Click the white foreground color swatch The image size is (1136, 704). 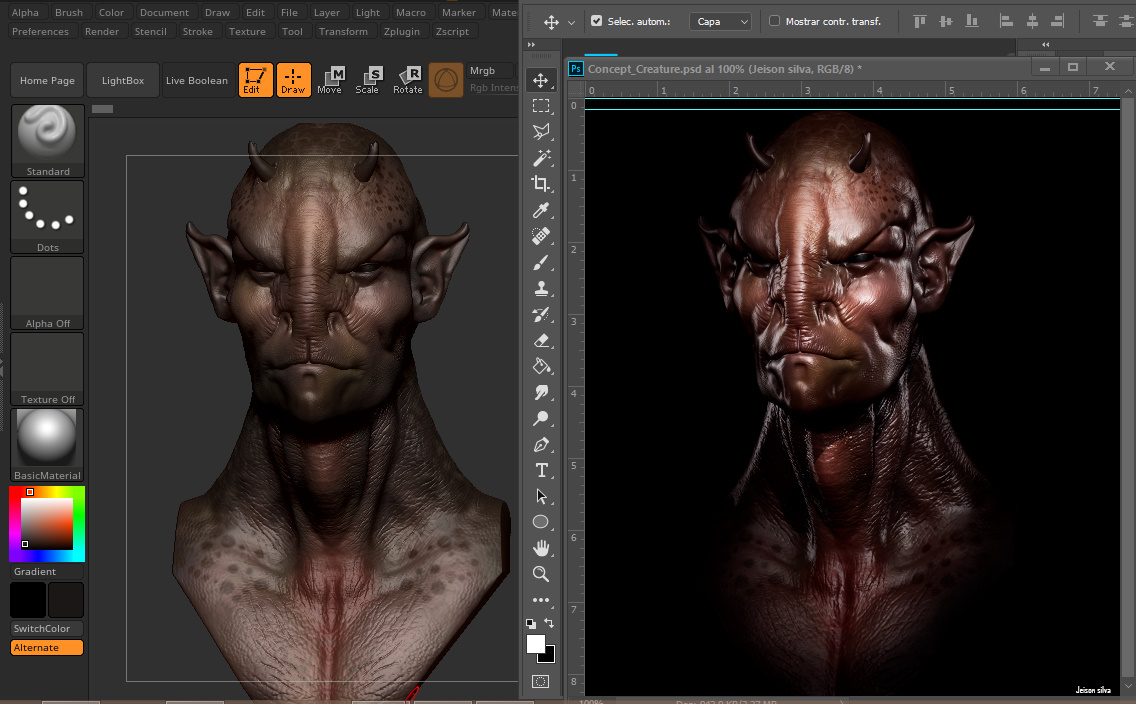point(535,644)
